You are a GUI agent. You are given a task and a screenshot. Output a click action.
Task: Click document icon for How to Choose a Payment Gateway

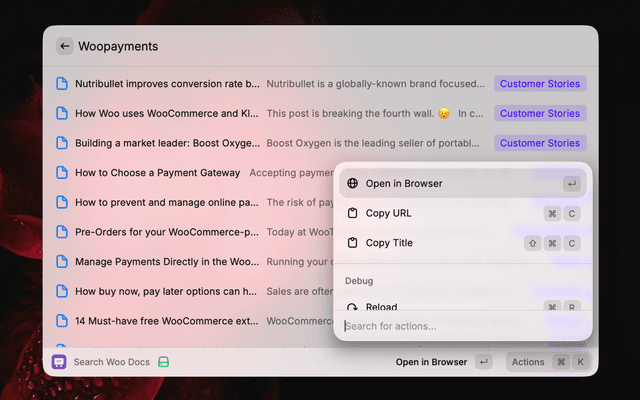[62, 173]
